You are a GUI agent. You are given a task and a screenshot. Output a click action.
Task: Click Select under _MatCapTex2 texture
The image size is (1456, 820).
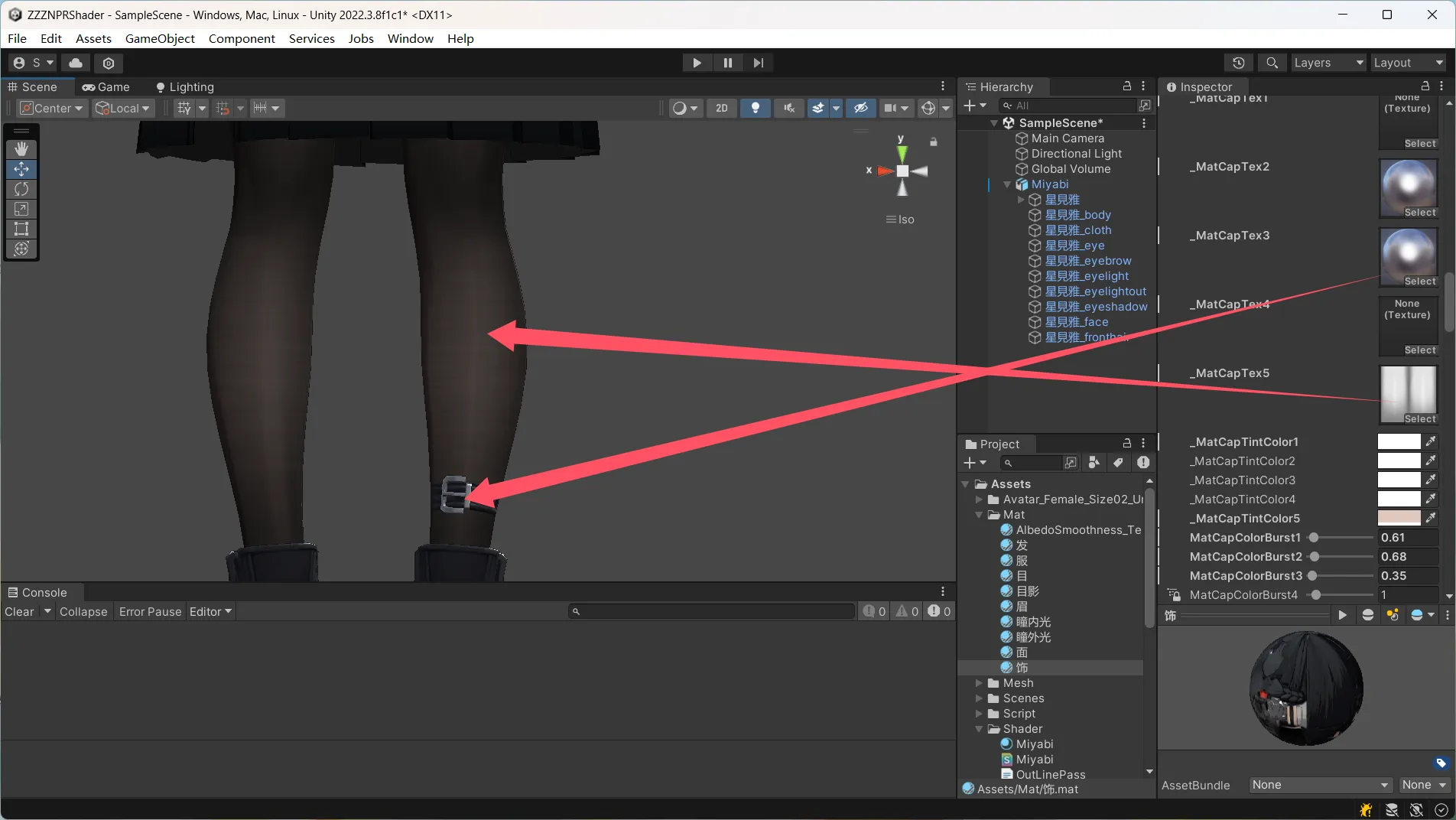point(1419,213)
